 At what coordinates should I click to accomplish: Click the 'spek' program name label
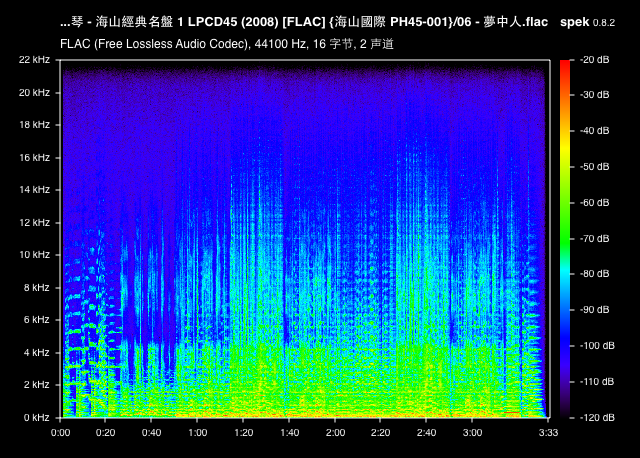coord(574,22)
